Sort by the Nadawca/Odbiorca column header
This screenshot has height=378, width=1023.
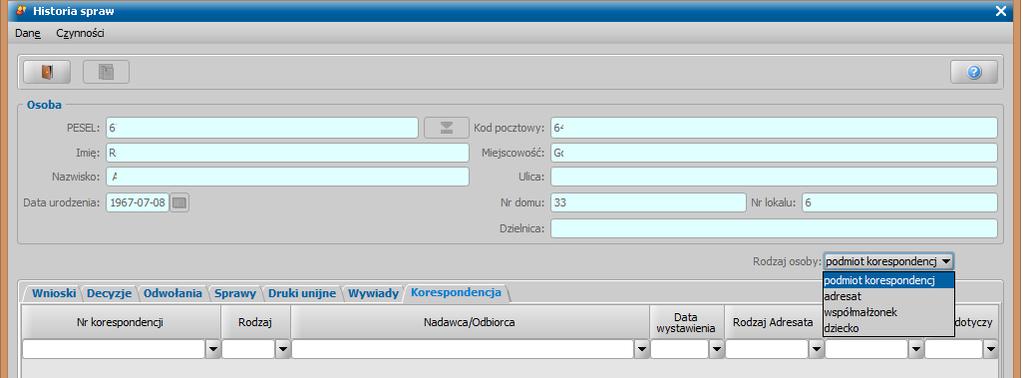(x=470, y=322)
